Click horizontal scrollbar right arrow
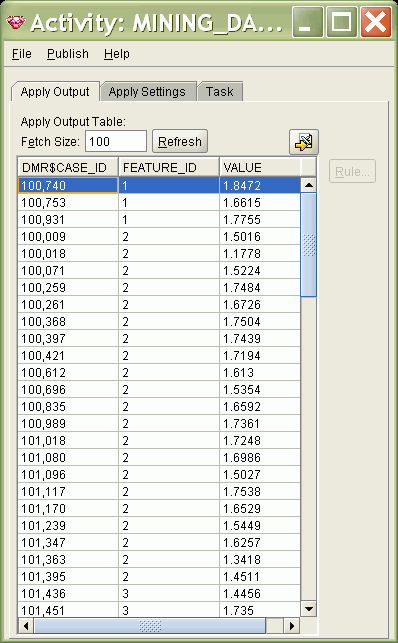The width and height of the screenshot is (398, 643). click(x=292, y=626)
